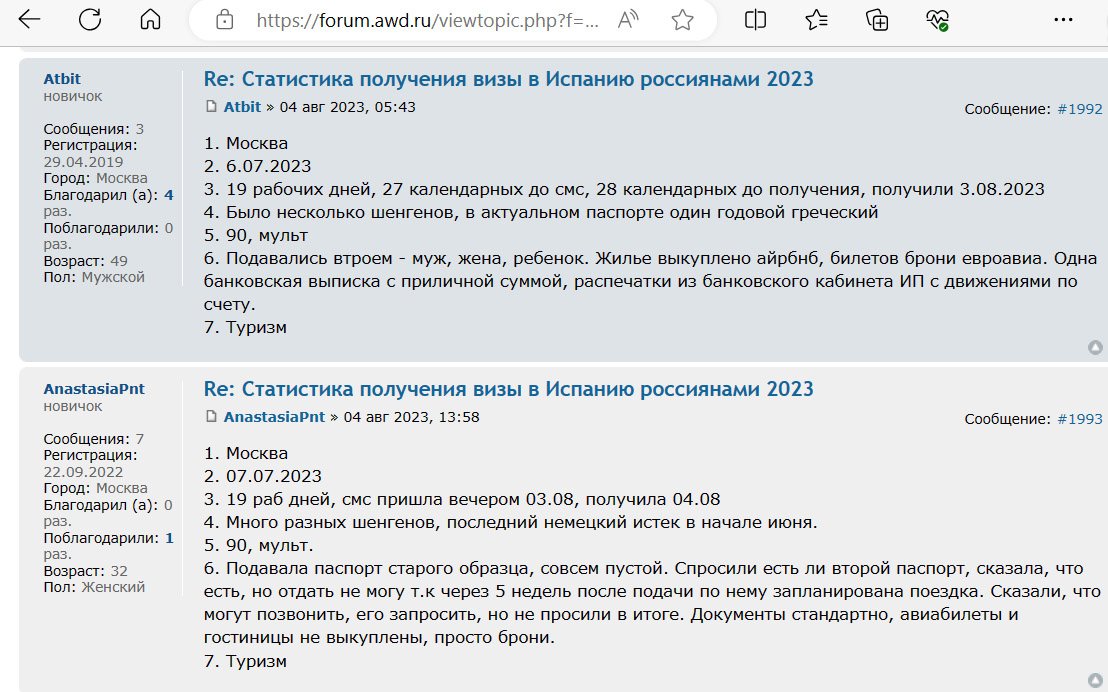1108x692 pixels.
Task: Reload the page with the refresh icon
Action: (90, 20)
